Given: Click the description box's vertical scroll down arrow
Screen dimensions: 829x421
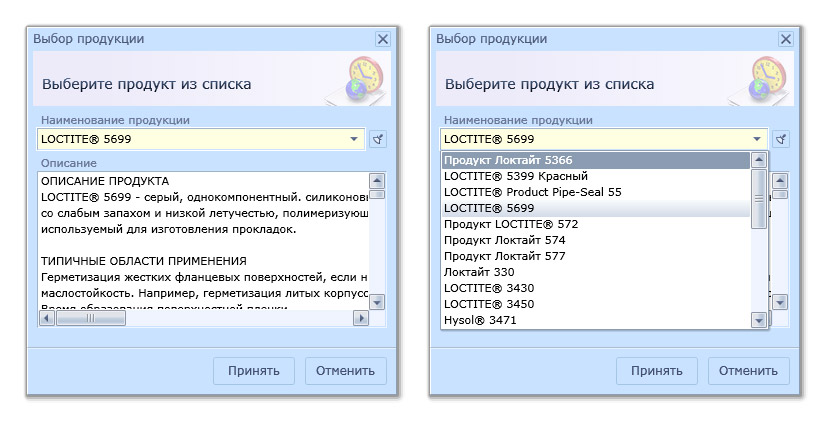Looking at the screenshot, I should (377, 301).
